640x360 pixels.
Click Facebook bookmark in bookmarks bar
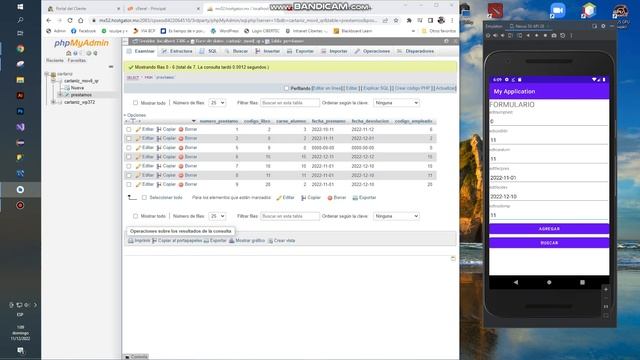84,31
